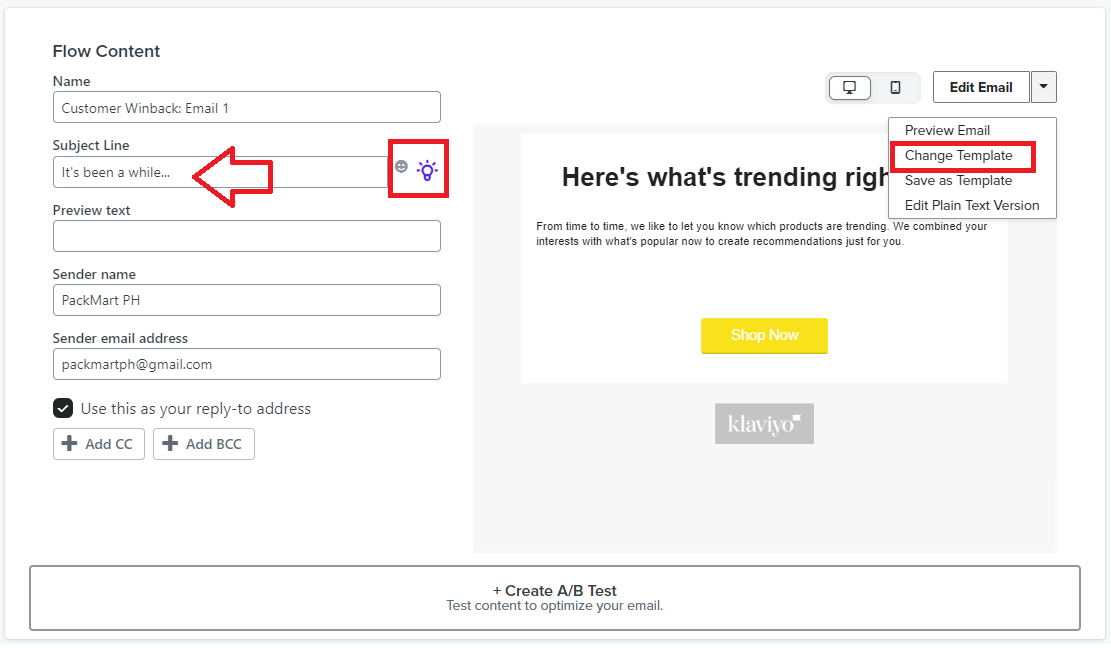The height and width of the screenshot is (648, 1111).
Task: Click the Edit Email button
Action: [981, 87]
